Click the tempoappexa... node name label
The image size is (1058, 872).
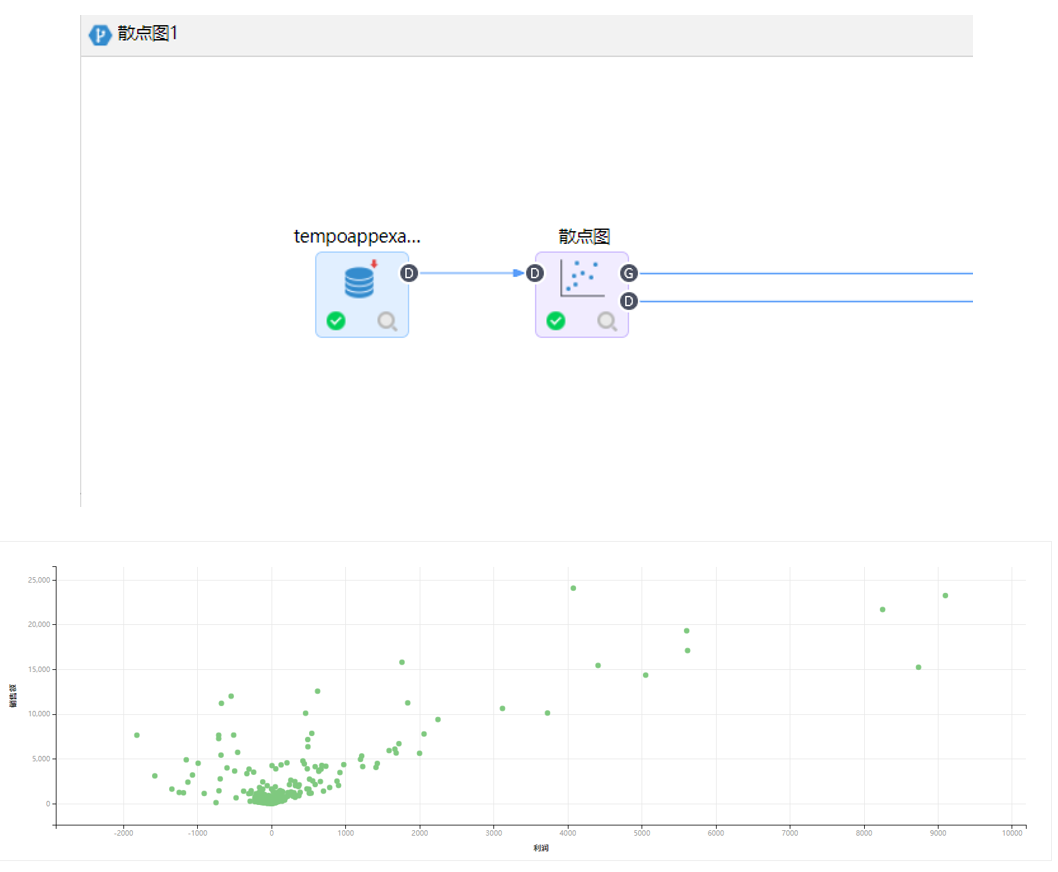tap(357, 237)
